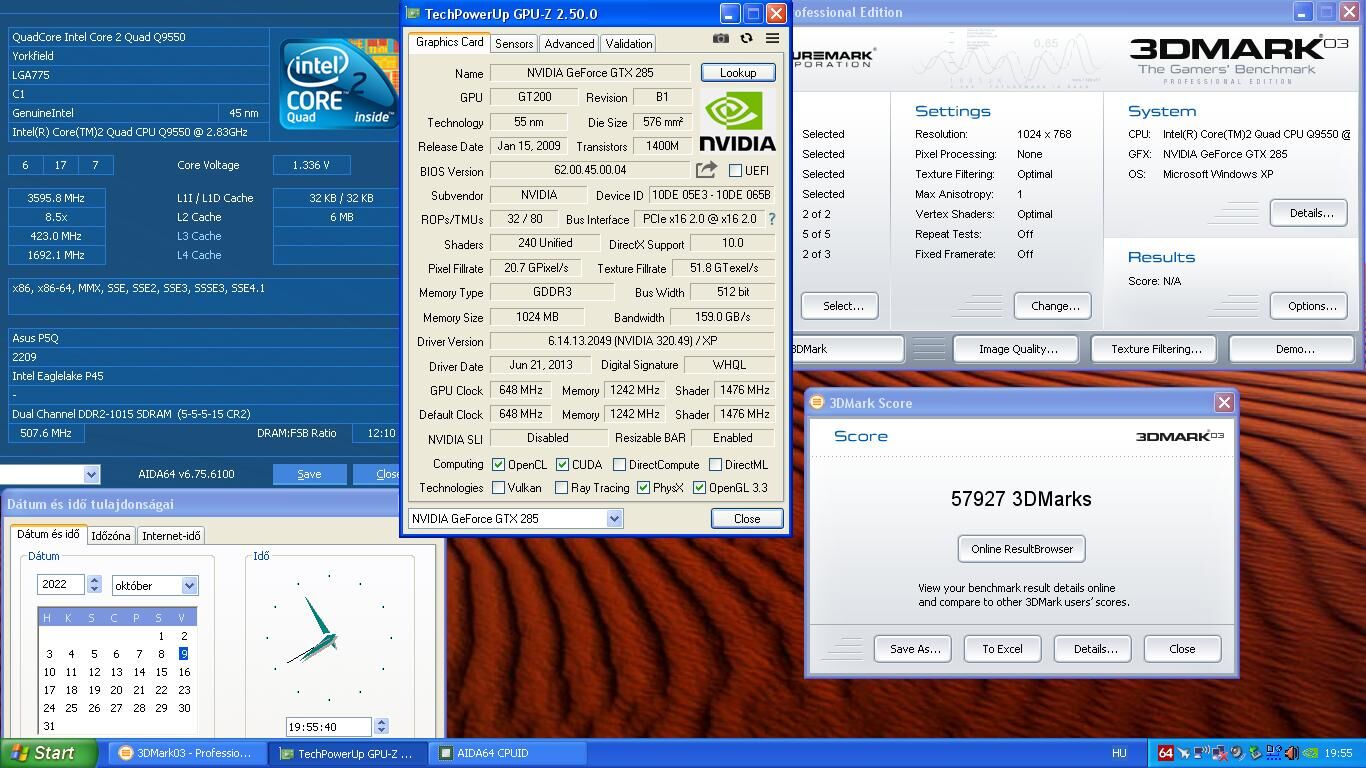Image resolution: width=1366 pixels, height=768 pixels.
Task: Click Image Quality... button
Action: click(x=1018, y=349)
